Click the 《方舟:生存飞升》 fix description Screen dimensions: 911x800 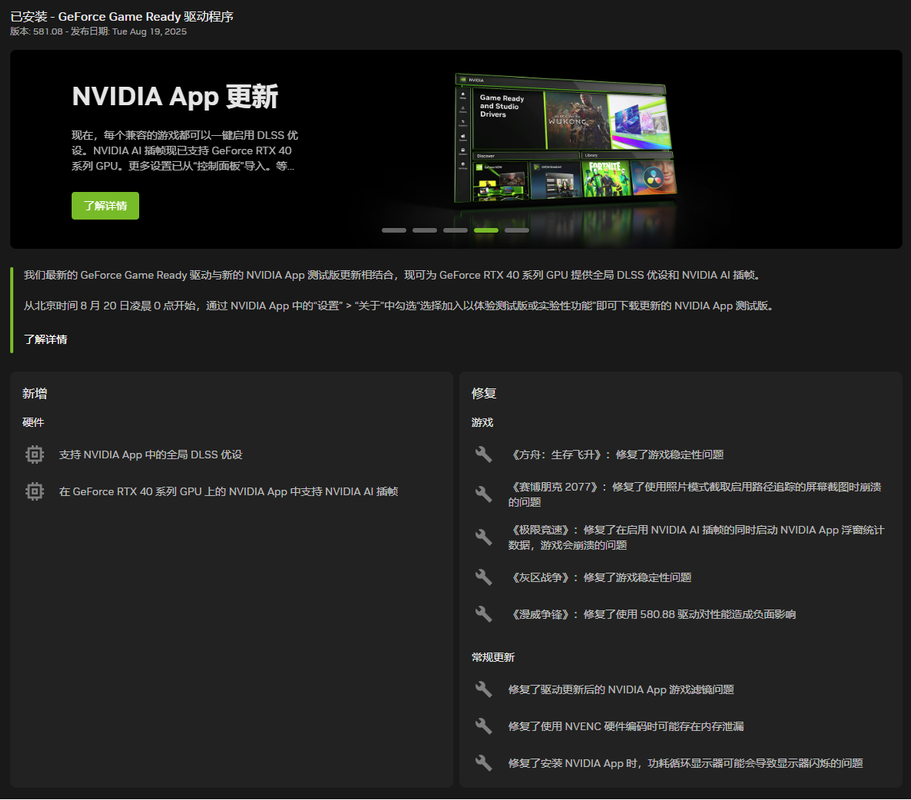pyautogui.click(x=616, y=454)
